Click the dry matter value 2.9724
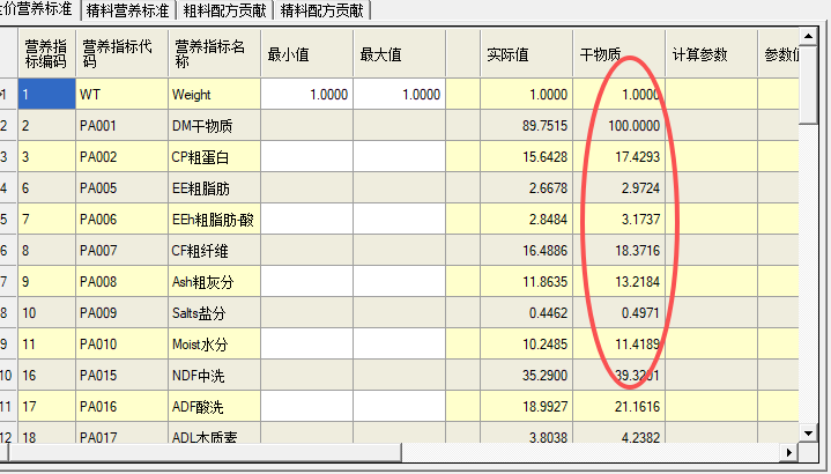Viewport: 831px width, 474px height. (640, 188)
